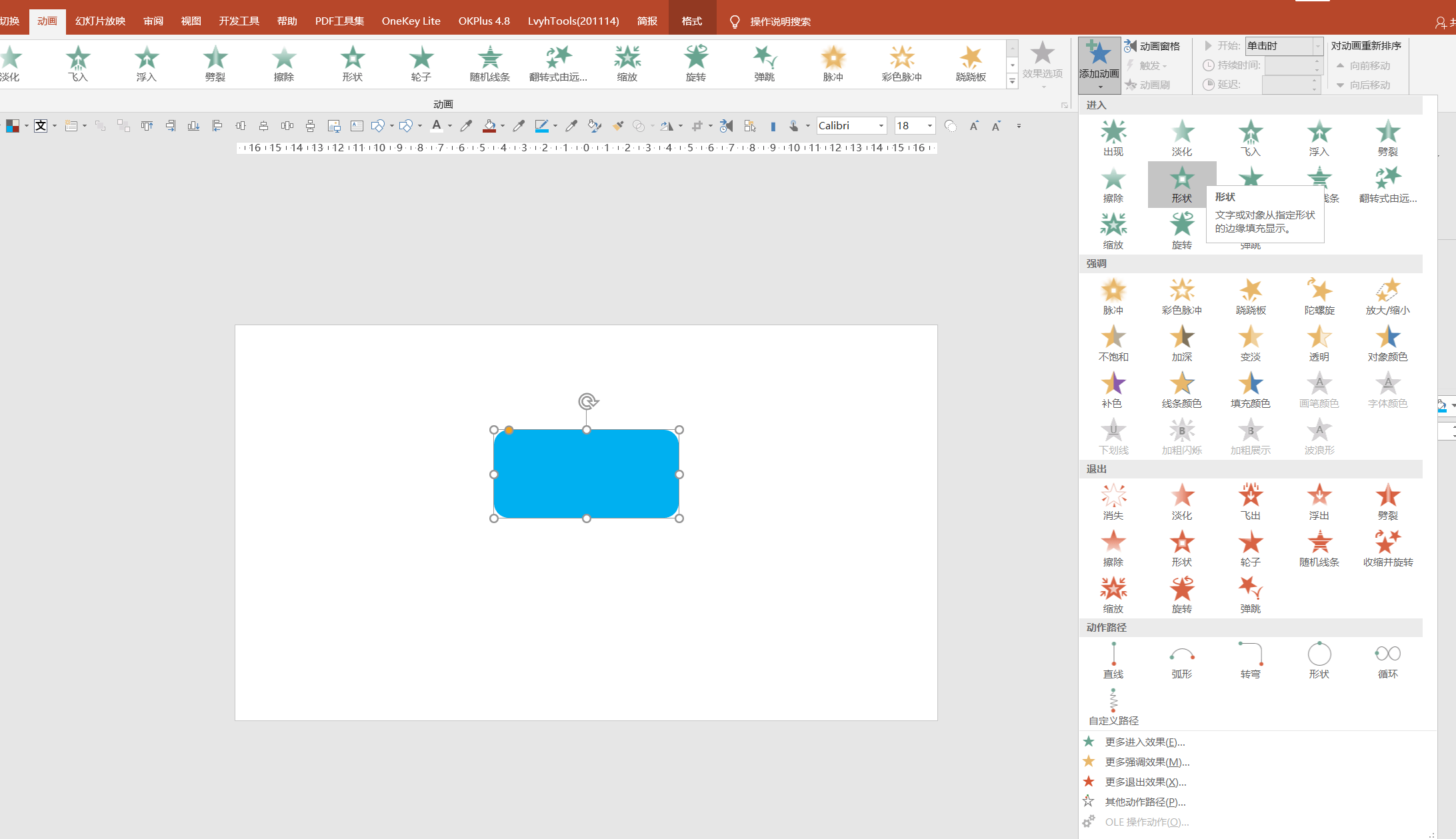The width and height of the screenshot is (1456, 839).
Task: Select 轮子 in ribbon animation gallery
Action: tap(421, 63)
